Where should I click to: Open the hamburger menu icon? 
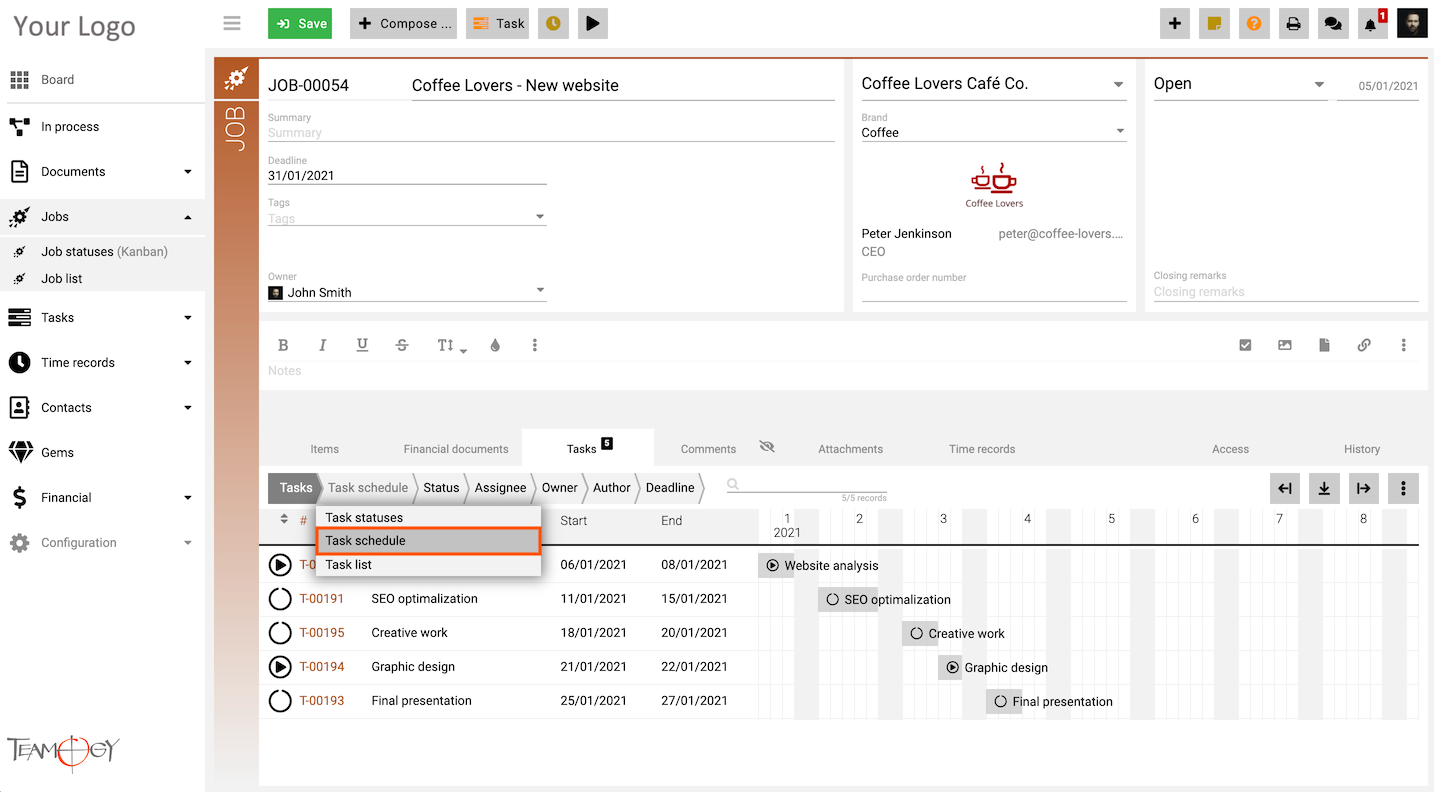tap(232, 23)
